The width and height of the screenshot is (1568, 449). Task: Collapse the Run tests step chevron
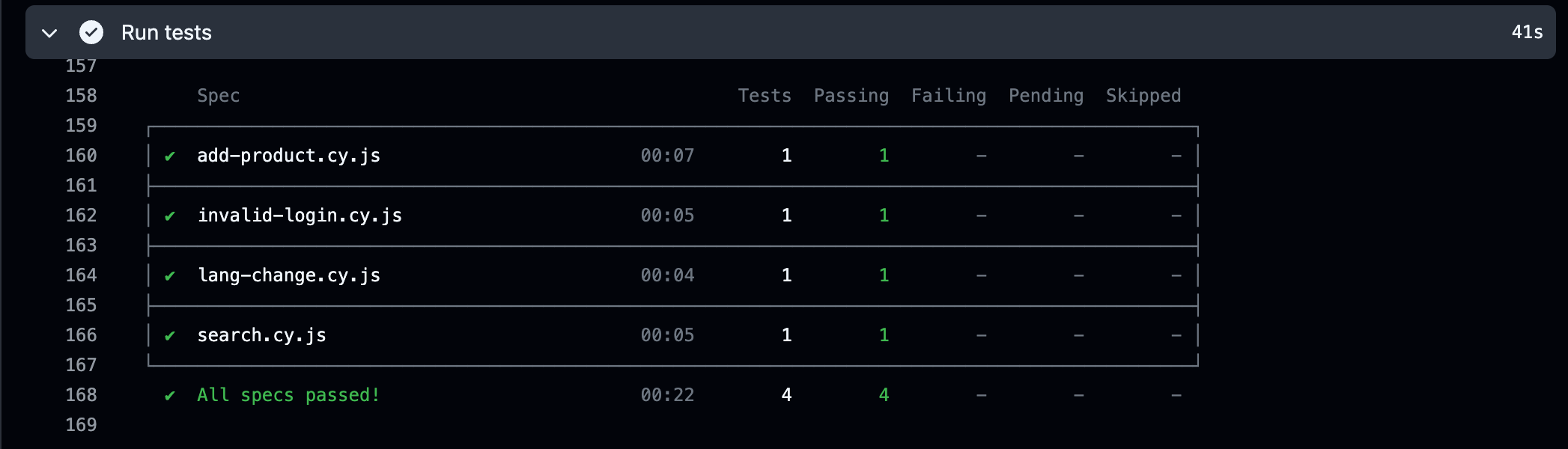(x=49, y=33)
